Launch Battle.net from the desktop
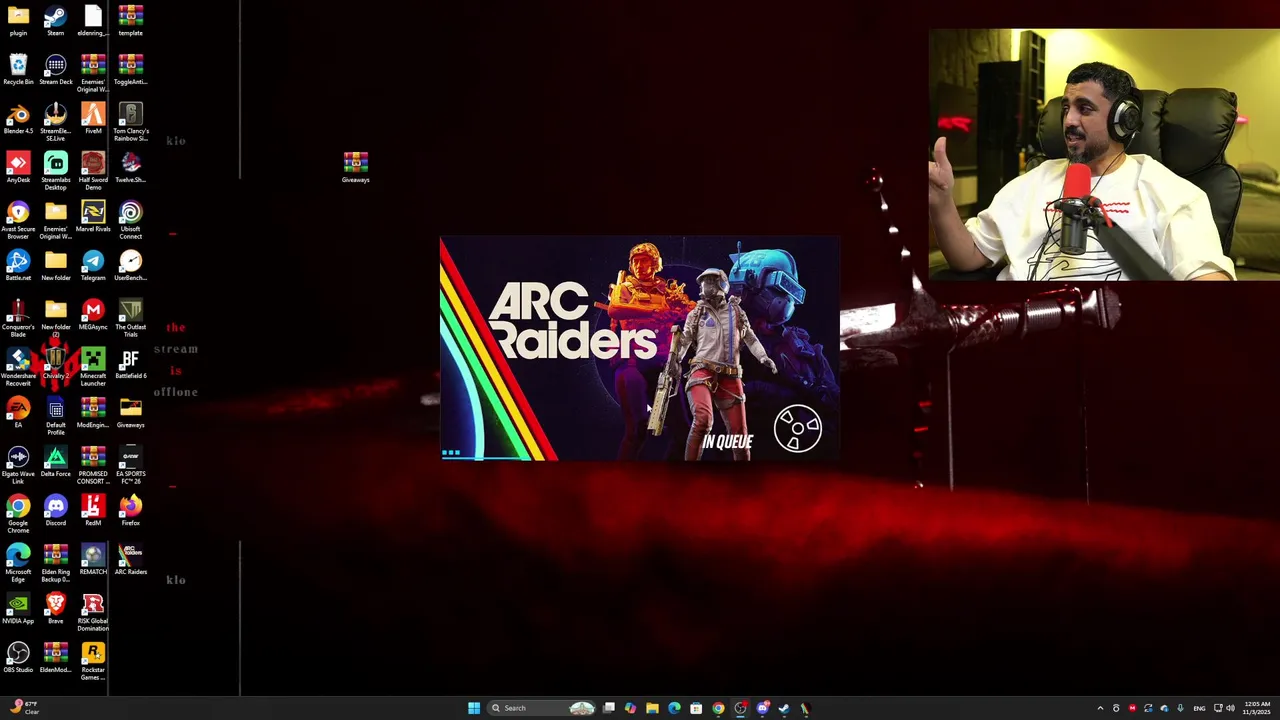Viewport: 1280px width, 720px height. click(18, 266)
